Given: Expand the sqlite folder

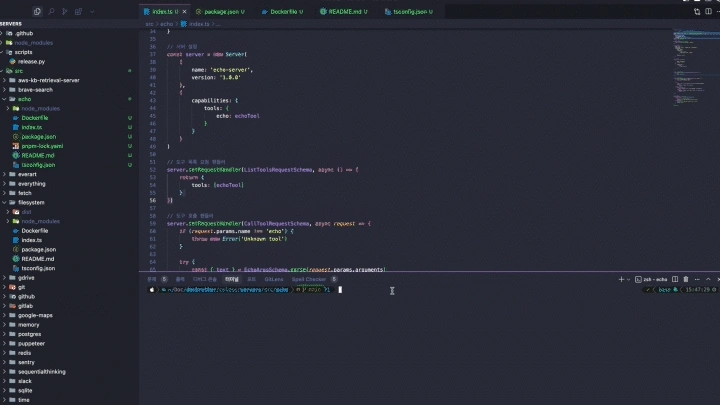Looking at the screenshot, I should tap(25, 391).
